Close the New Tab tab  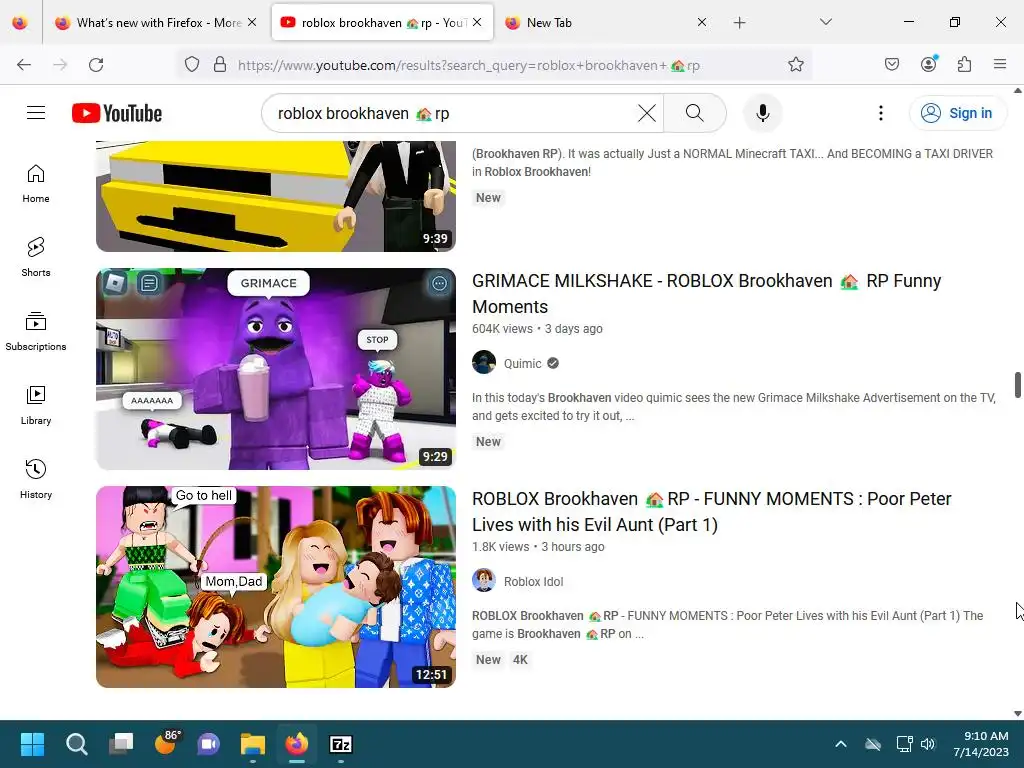[x=701, y=23]
